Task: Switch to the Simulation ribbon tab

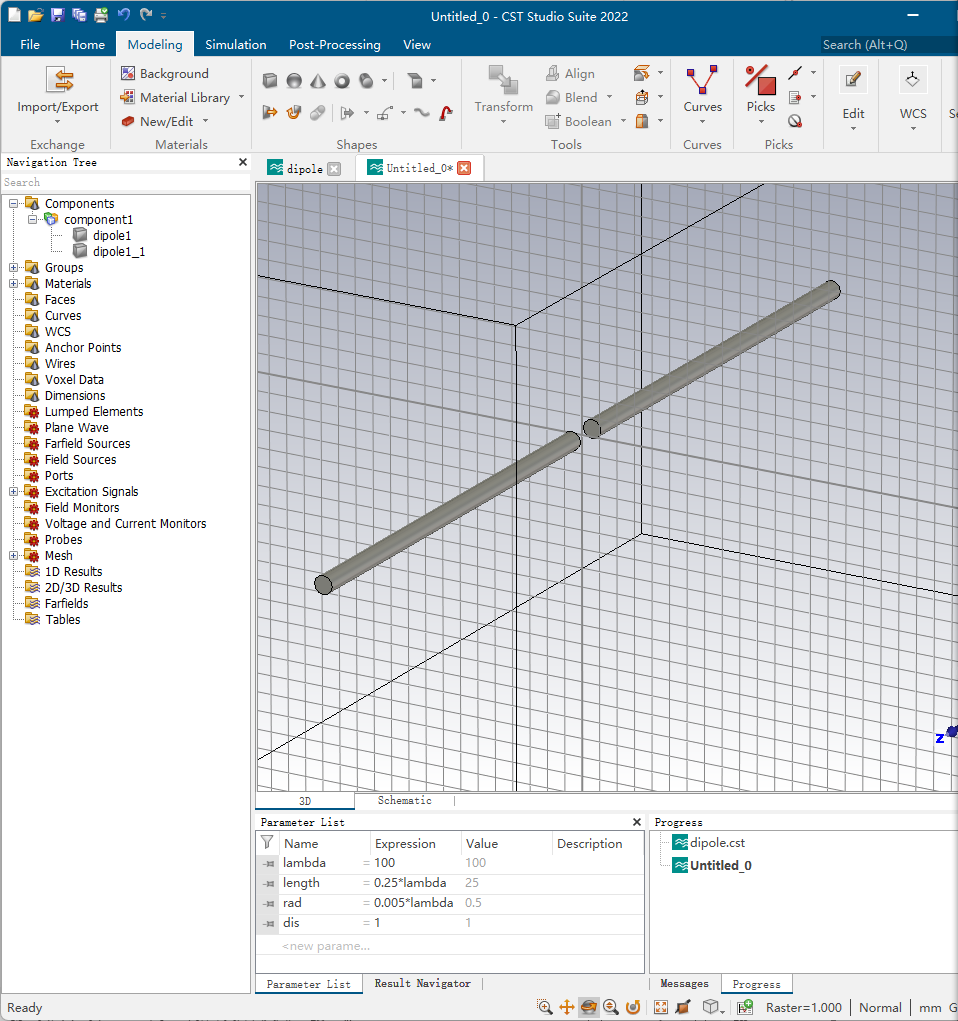Action: pyautogui.click(x=236, y=44)
